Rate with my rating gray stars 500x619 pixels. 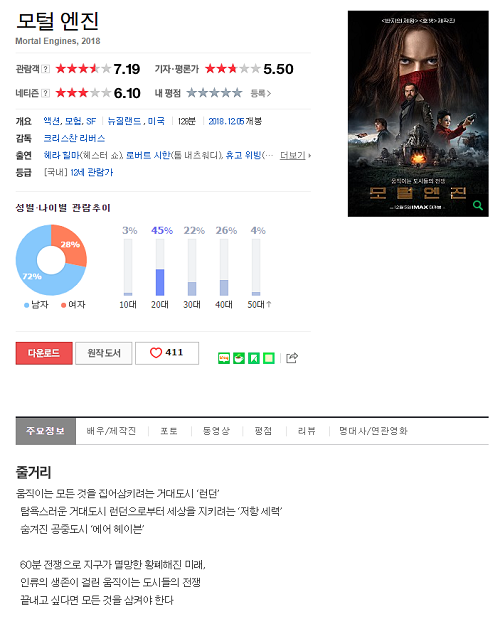click(214, 93)
